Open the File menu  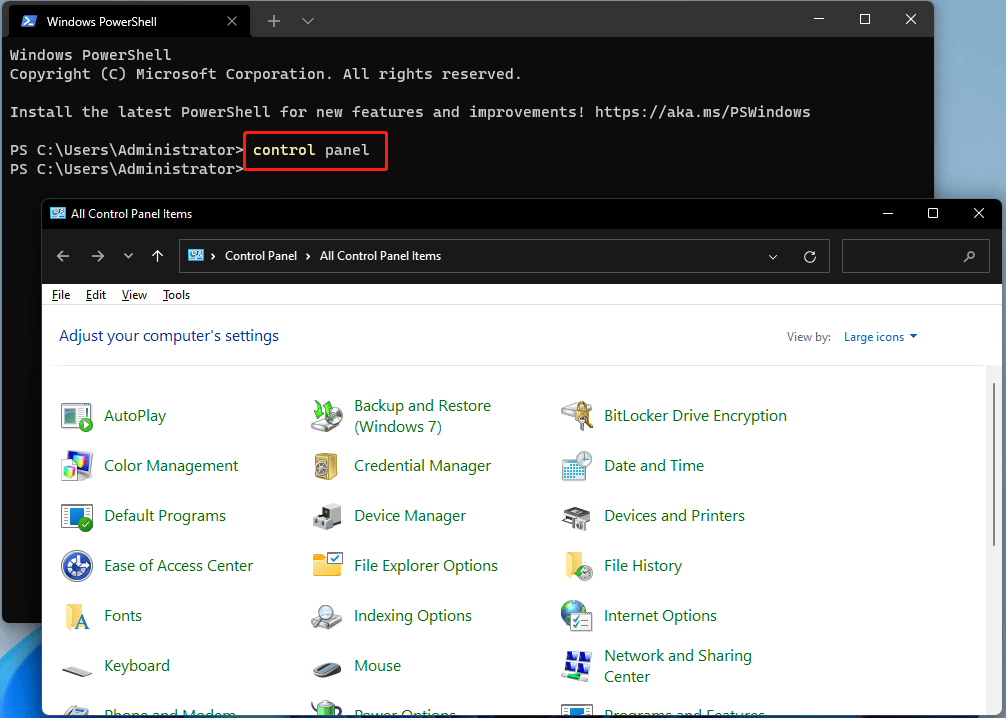tap(61, 295)
